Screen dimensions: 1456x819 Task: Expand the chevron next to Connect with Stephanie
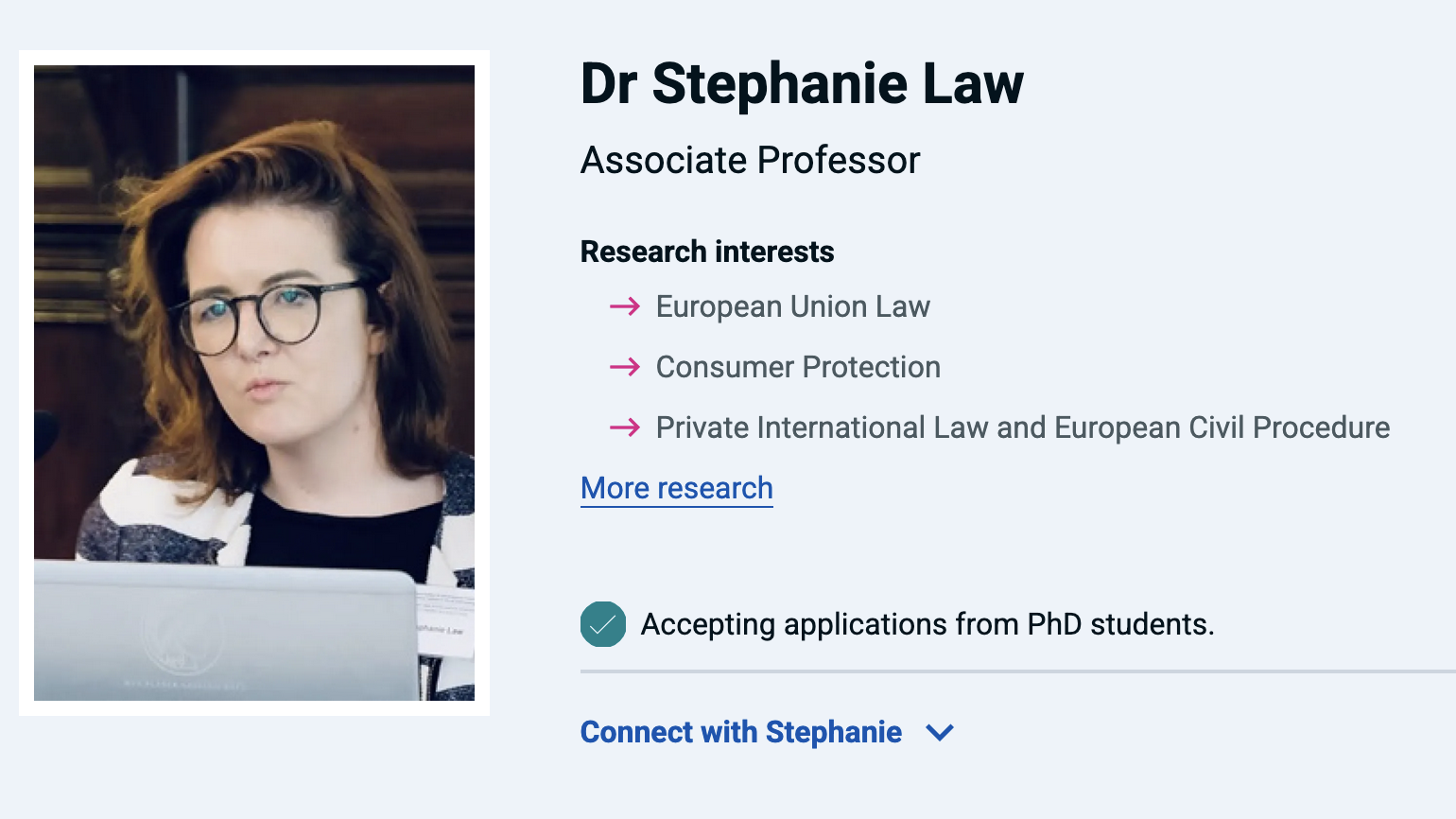click(x=940, y=732)
